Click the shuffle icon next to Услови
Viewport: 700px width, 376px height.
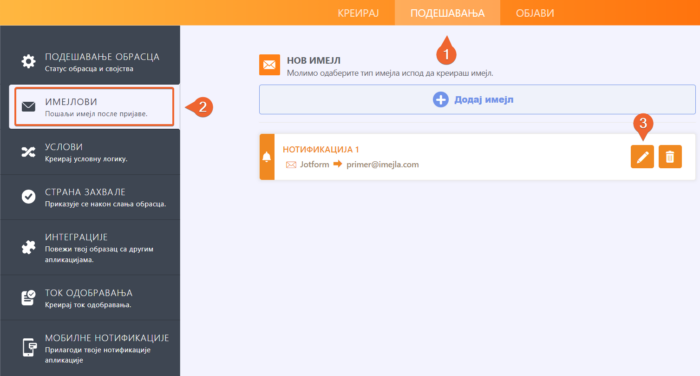coord(29,152)
